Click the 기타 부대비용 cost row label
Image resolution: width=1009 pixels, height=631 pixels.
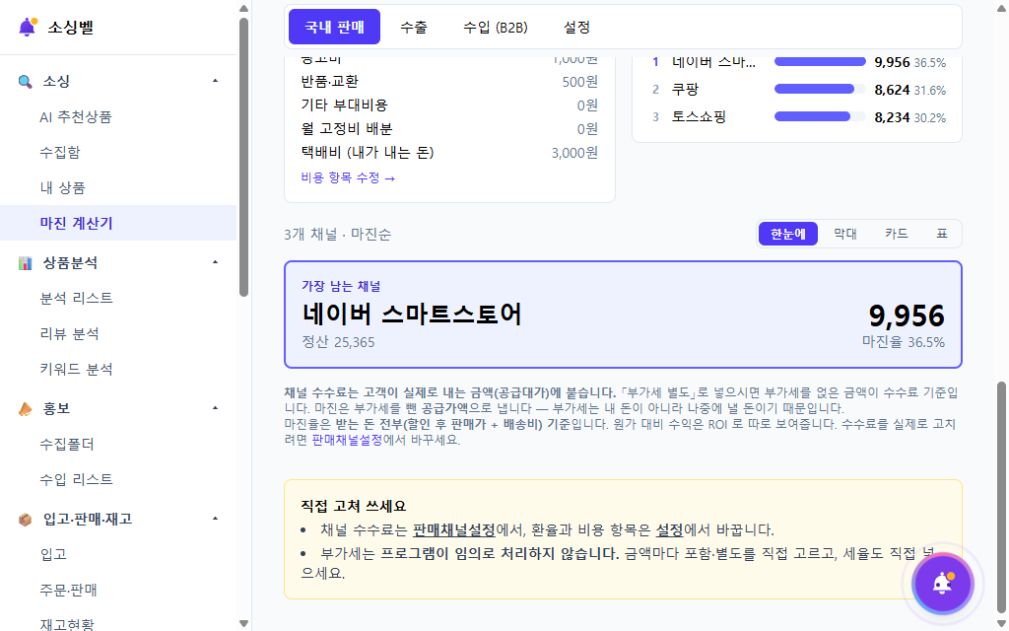(344, 105)
